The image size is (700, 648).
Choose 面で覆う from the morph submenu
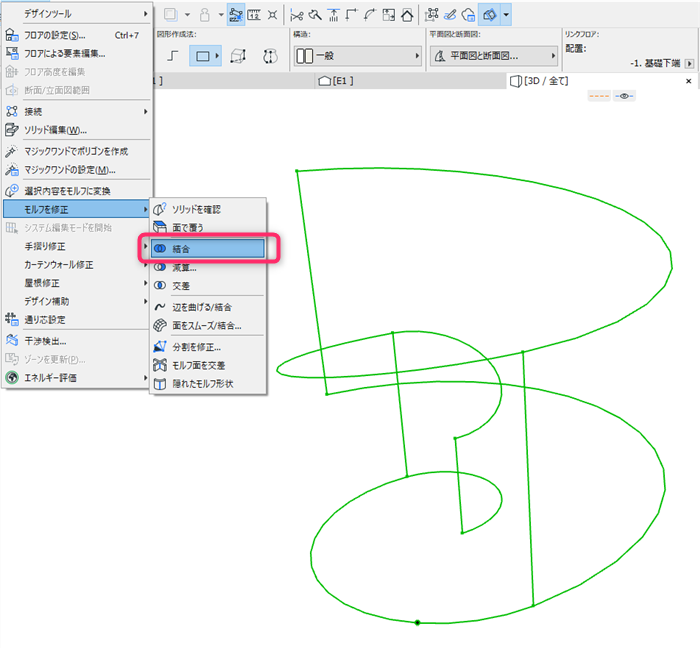[208, 228]
